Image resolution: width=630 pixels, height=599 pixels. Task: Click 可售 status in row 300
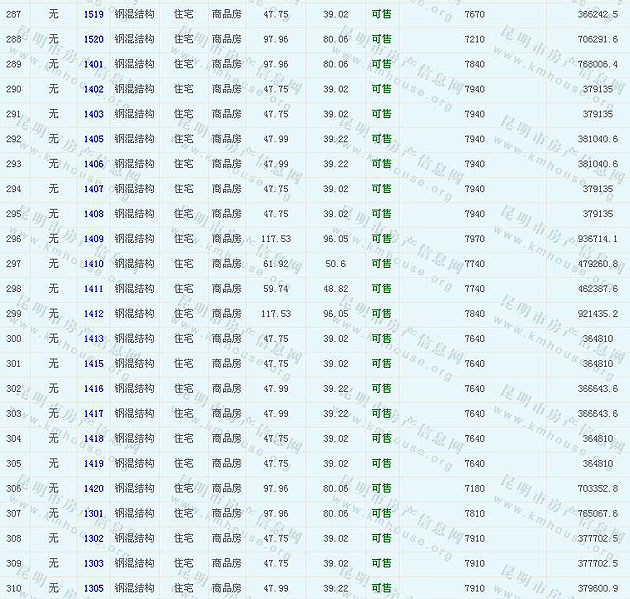coord(381,339)
